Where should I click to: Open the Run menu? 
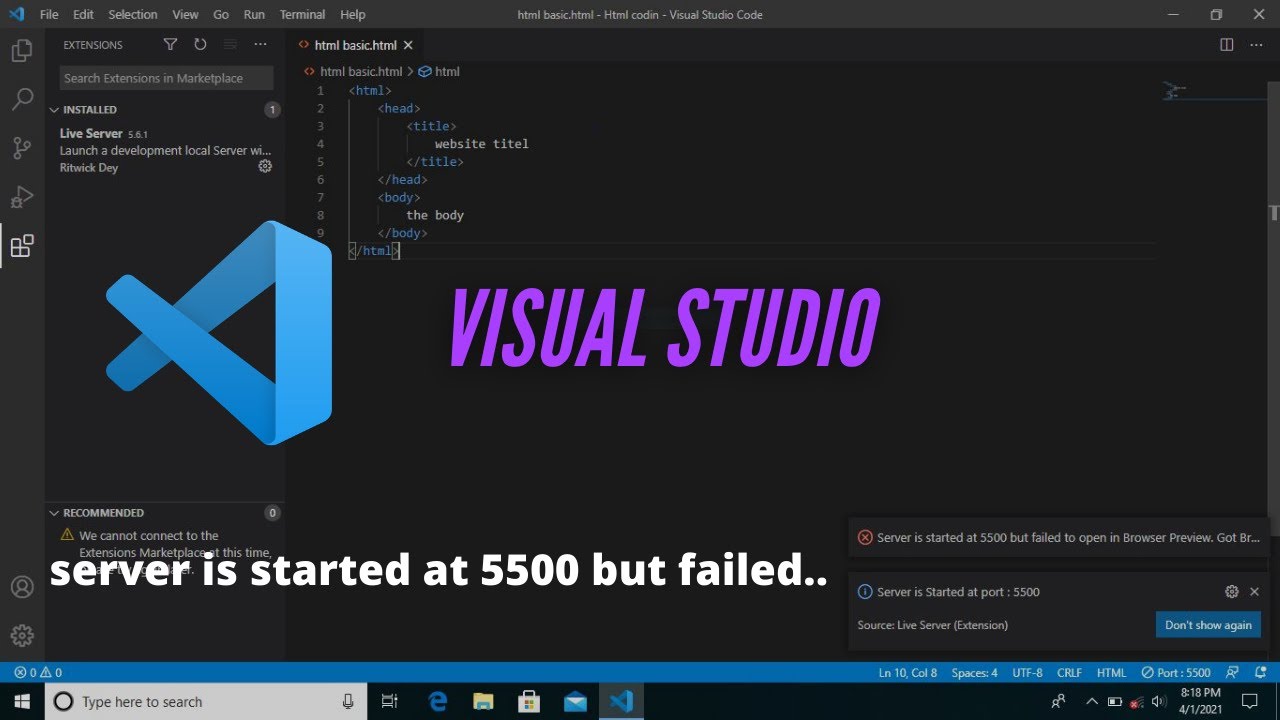pyautogui.click(x=254, y=15)
